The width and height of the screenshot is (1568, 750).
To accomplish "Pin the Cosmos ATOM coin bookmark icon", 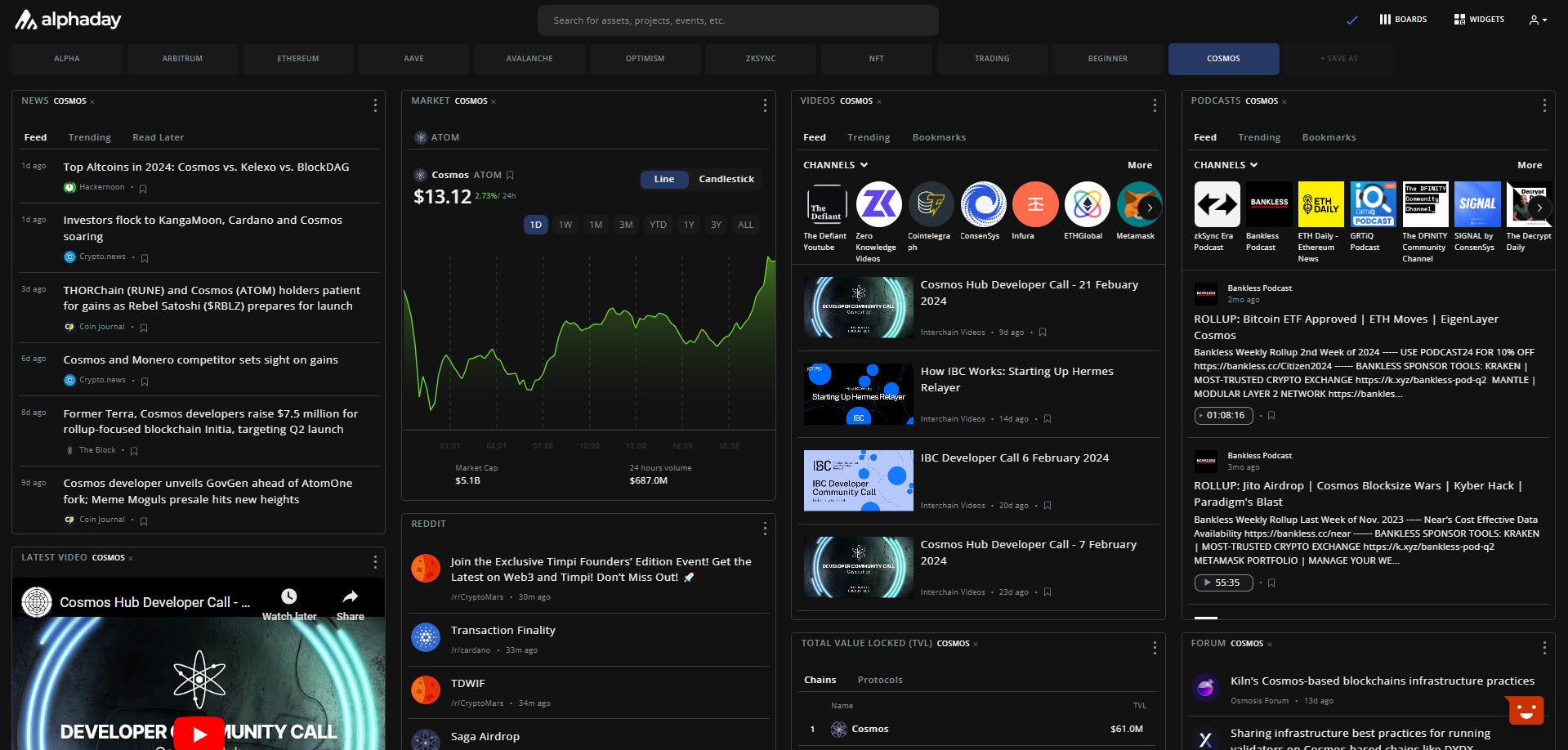I will point(511,175).
